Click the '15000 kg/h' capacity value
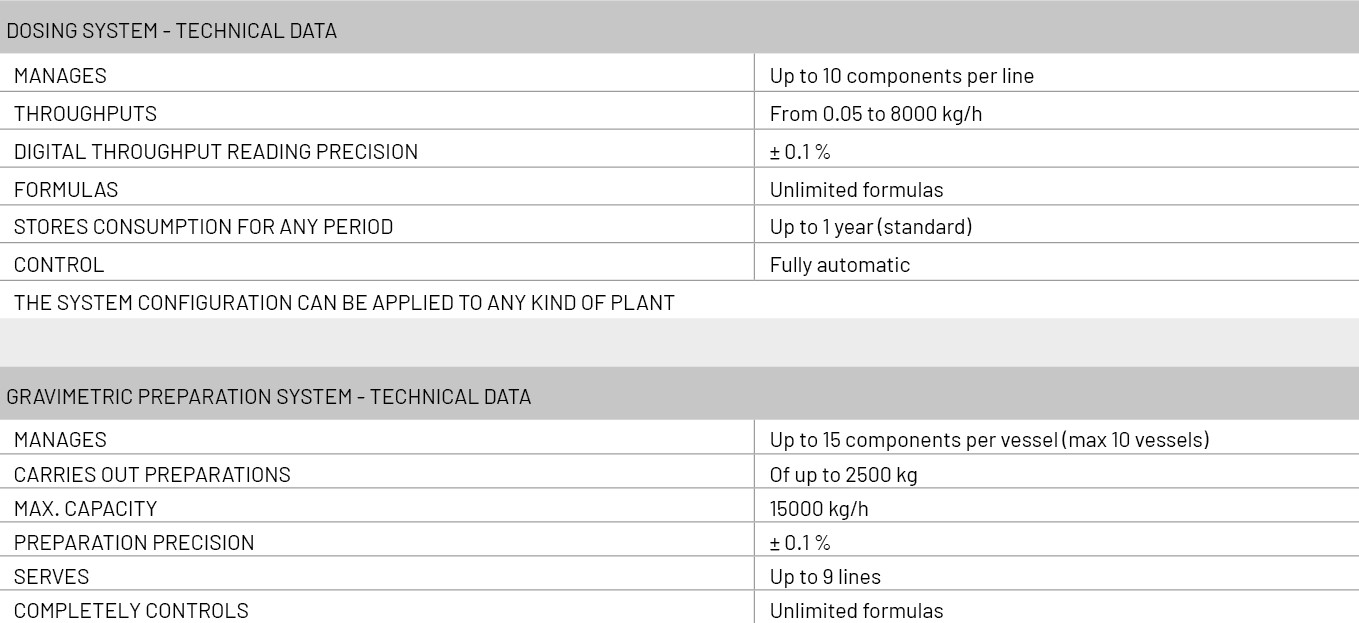This screenshot has width=1359, height=623. click(819, 509)
